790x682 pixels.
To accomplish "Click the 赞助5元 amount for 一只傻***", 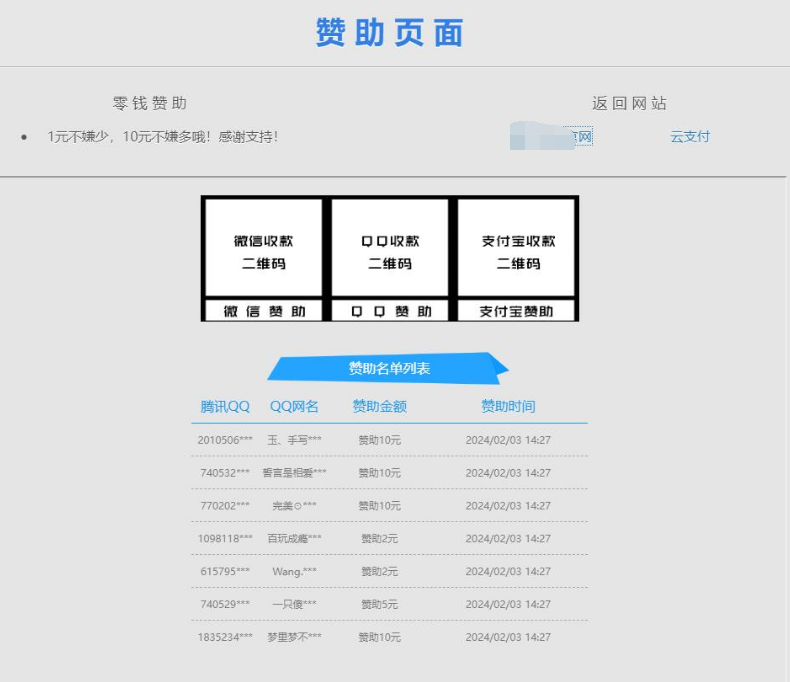I will tap(379, 605).
